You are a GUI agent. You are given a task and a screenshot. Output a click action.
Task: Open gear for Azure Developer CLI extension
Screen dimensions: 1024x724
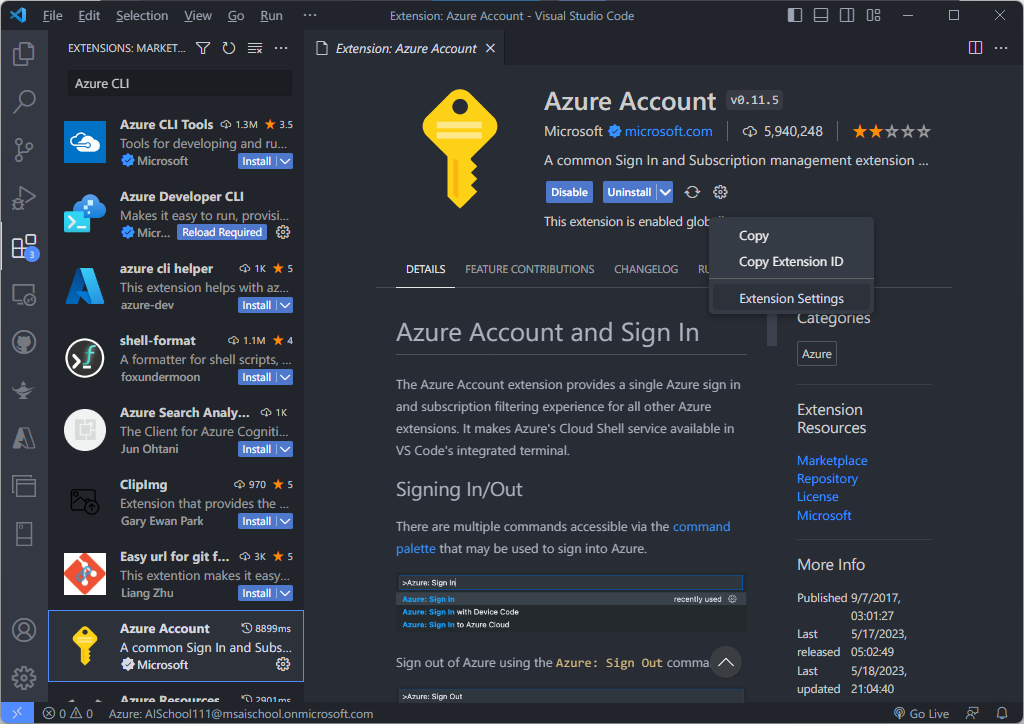(x=283, y=232)
